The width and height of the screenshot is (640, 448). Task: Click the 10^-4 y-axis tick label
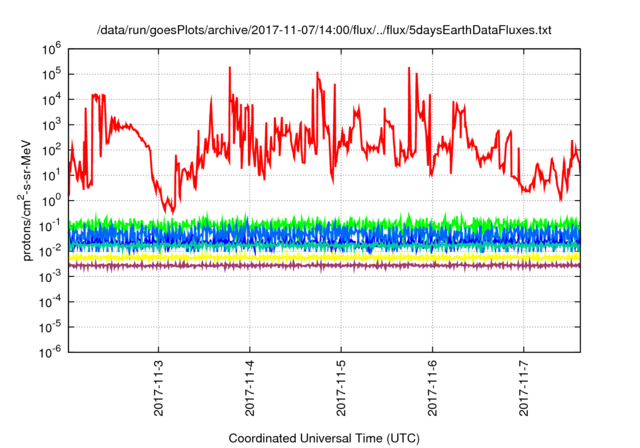point(50,302)
